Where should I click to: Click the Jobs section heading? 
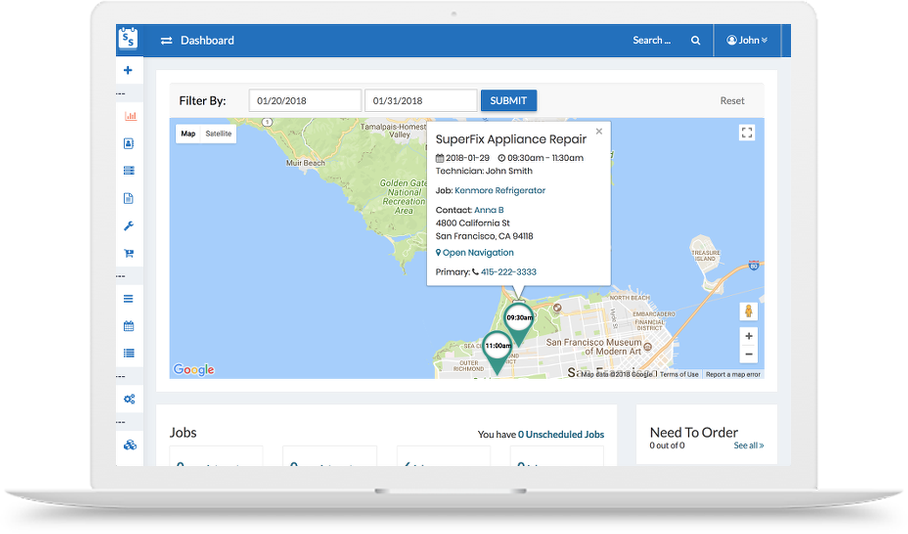(x=183, y=433)
